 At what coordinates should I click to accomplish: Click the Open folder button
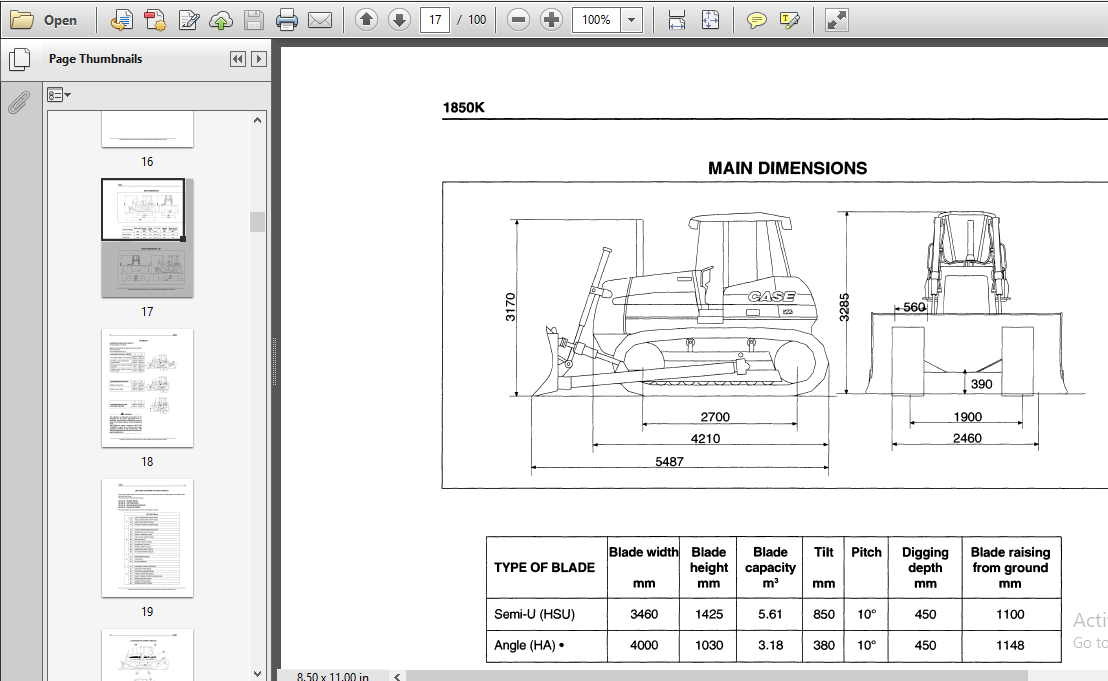tap(44, 20)
